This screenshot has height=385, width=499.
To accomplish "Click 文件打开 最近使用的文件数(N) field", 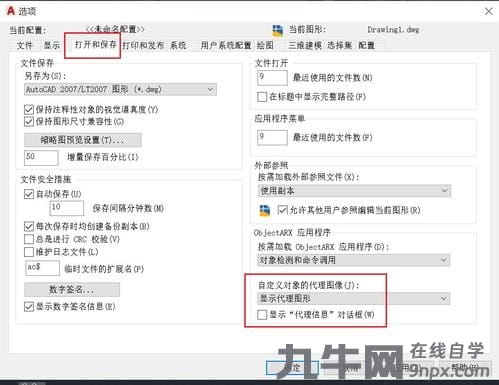I will 272,78.
